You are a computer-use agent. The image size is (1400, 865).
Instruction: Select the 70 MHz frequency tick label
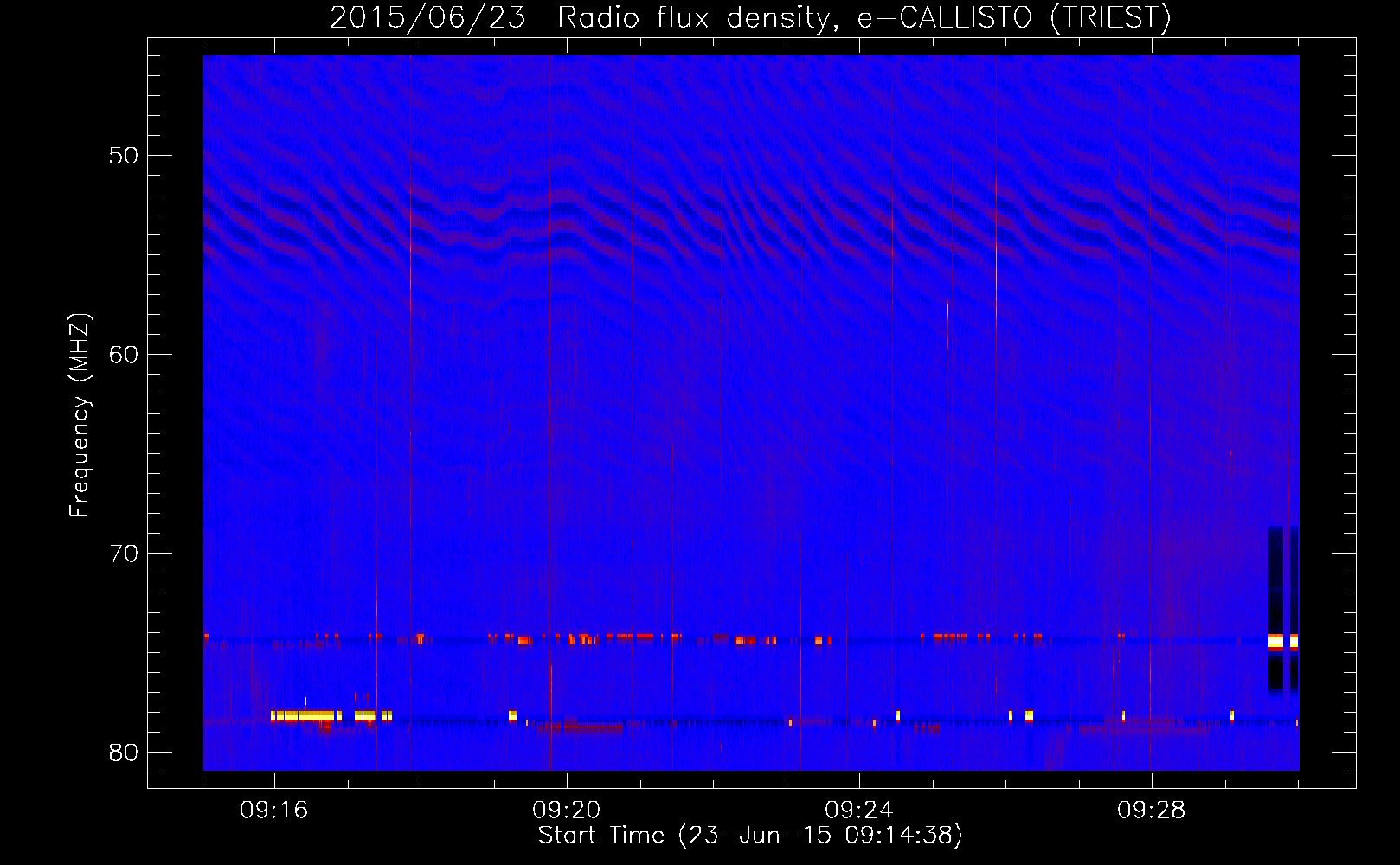pyautogui.click(x=124, y=554)
